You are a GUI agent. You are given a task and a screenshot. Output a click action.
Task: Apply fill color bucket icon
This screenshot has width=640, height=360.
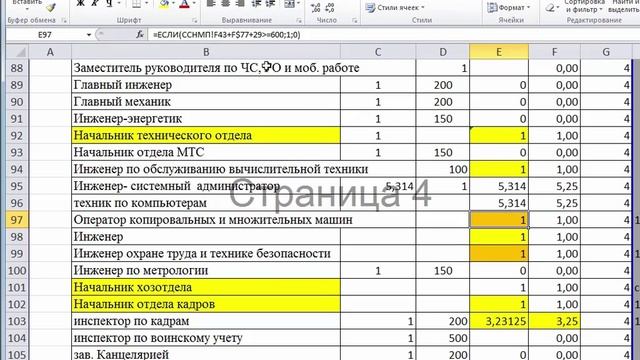pyautogui.click(x=164, y=4)
